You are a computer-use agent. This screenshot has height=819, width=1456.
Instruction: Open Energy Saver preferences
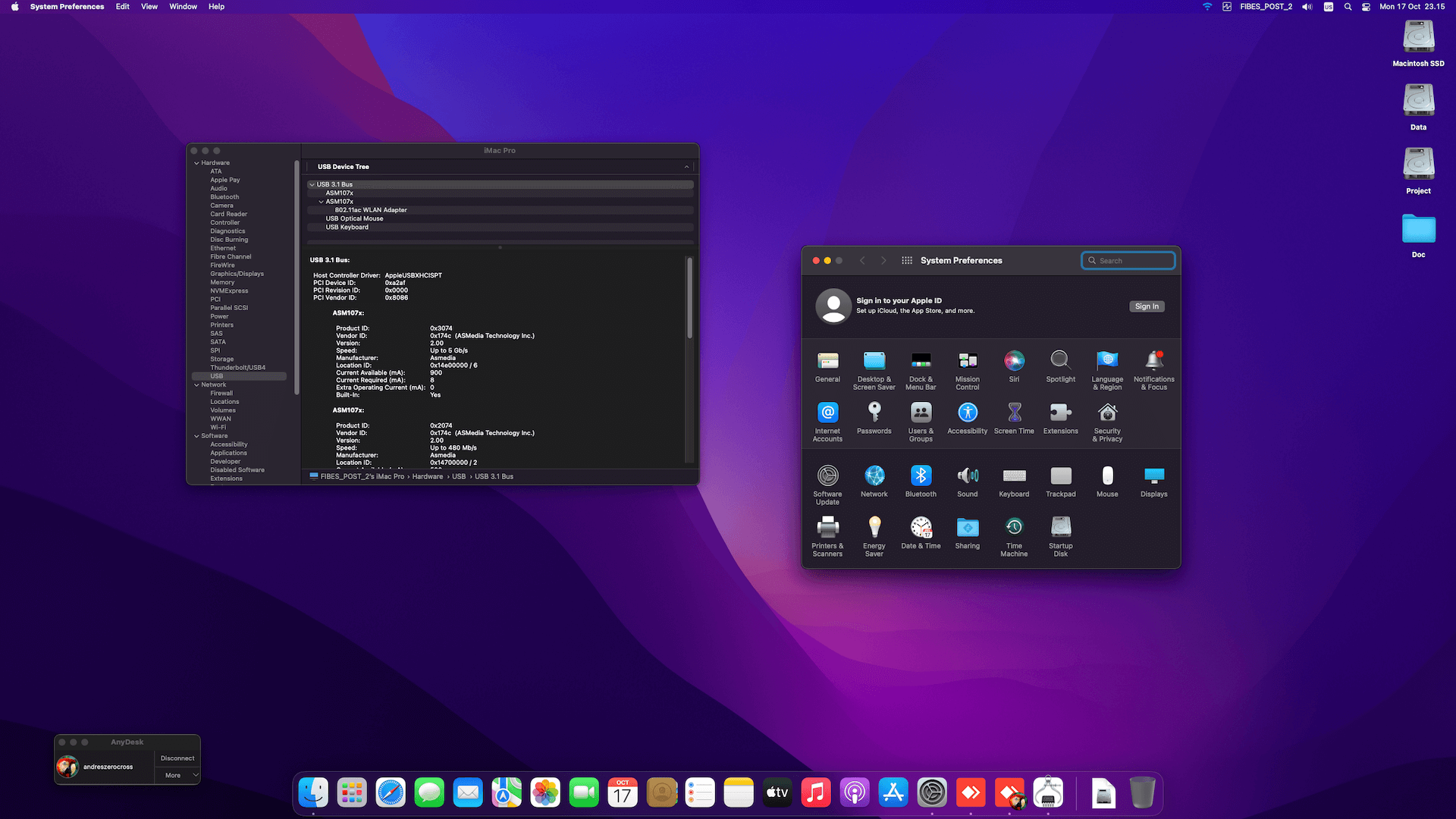(x=874, y=536)
